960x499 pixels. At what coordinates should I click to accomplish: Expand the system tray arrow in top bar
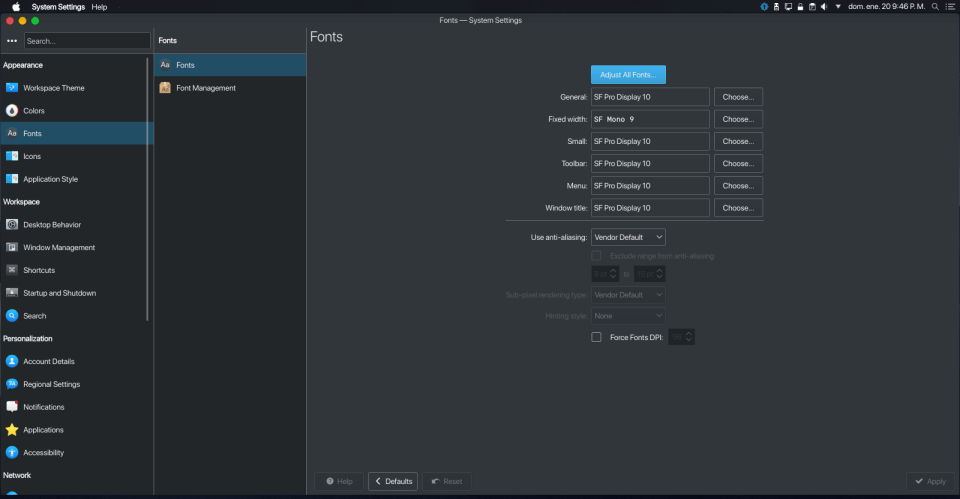838,7
